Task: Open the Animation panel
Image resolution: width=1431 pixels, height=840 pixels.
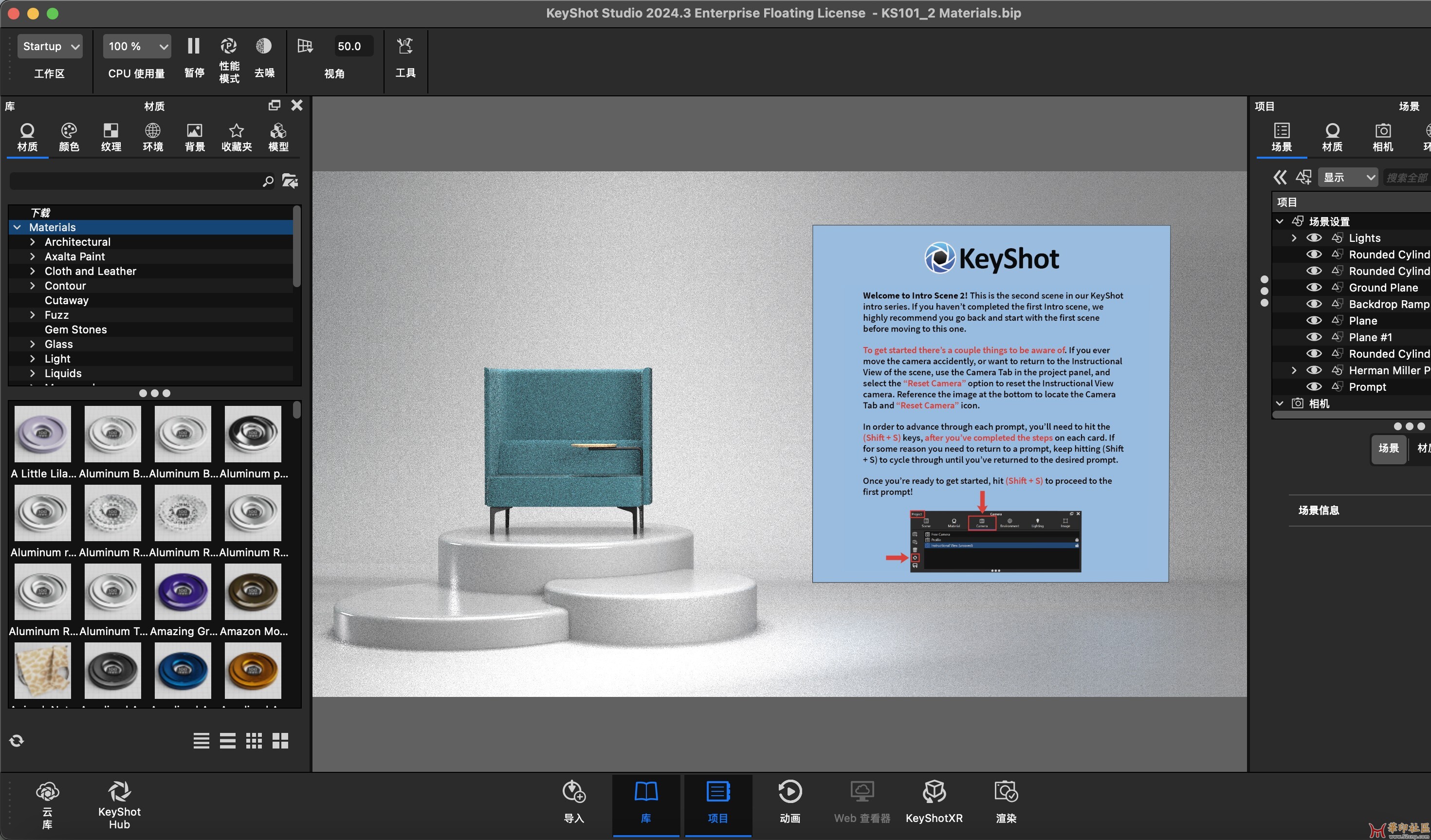Action: pos(790,802)
